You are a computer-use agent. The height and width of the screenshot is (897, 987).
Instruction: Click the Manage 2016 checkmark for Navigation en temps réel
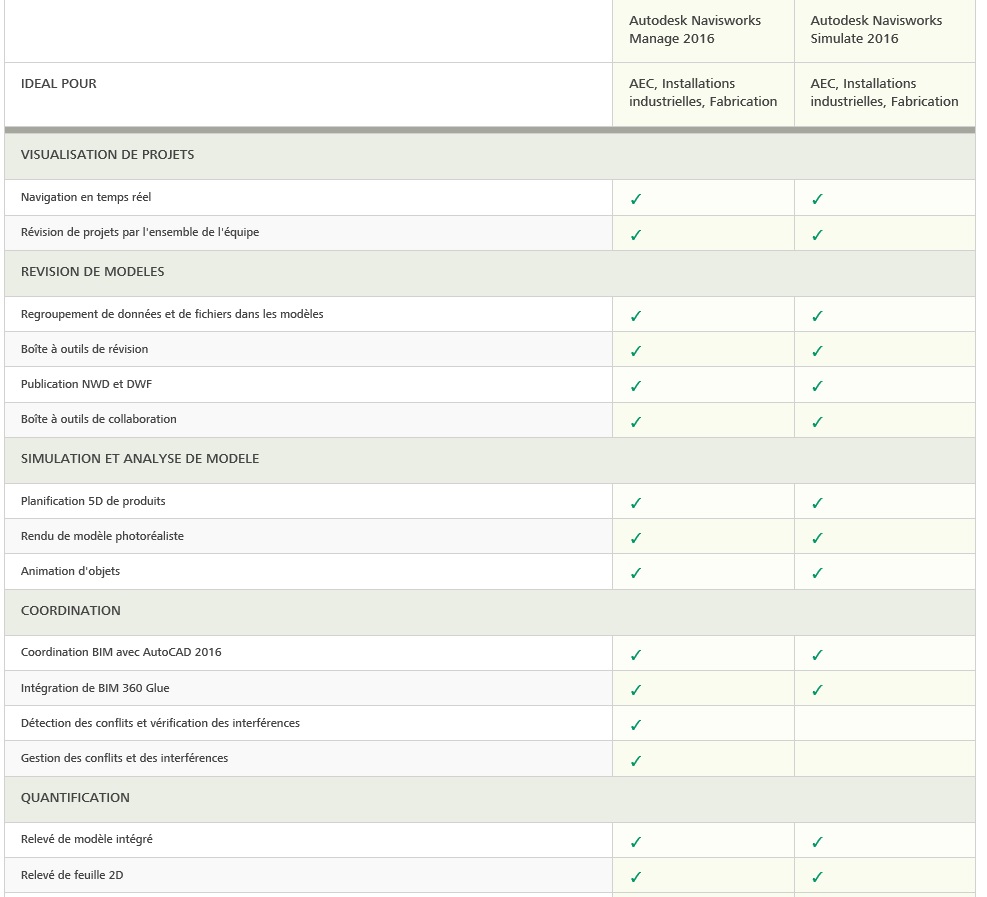[636, 199]
